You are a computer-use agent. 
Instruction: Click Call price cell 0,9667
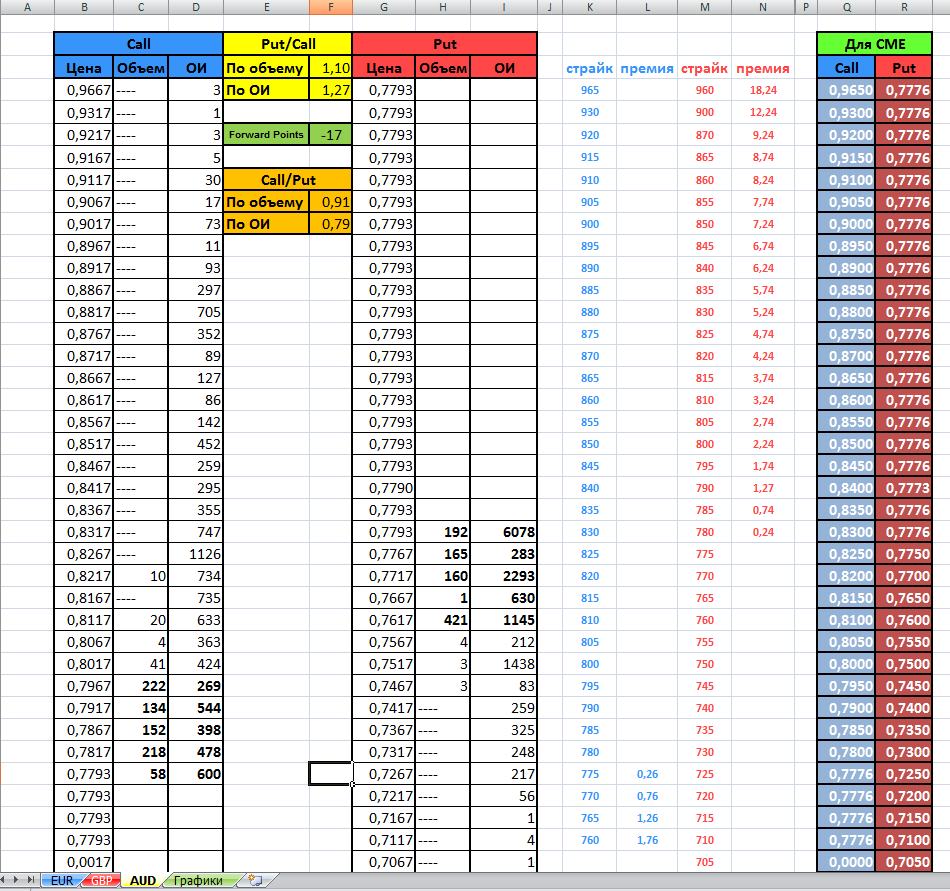tap(84, 90)
